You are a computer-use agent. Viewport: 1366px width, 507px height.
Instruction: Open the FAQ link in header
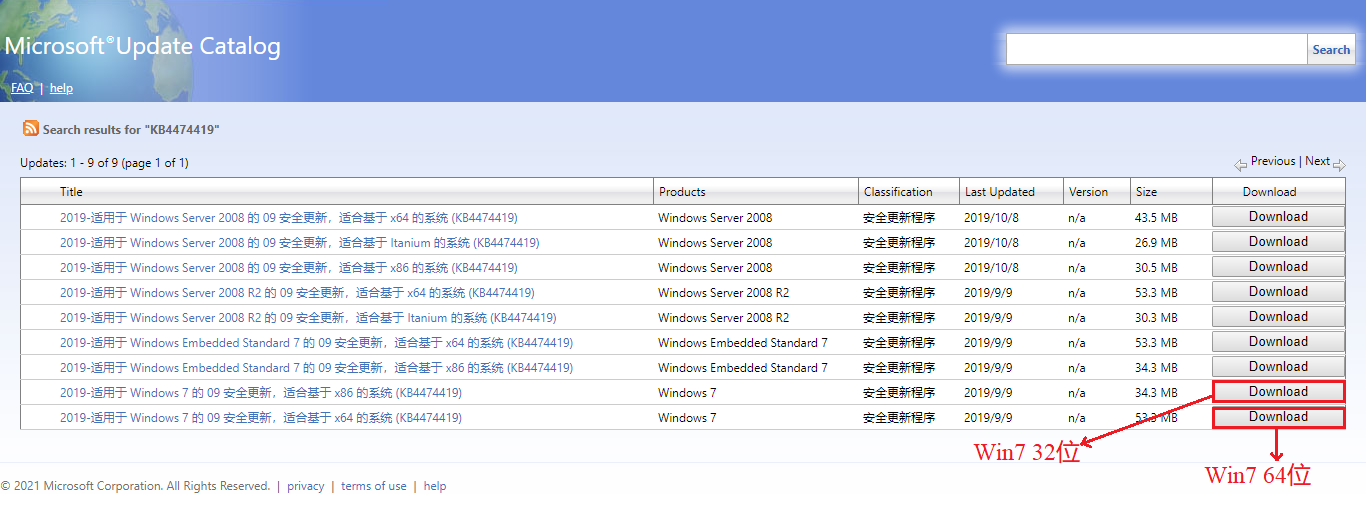click(x=22, y=88)
